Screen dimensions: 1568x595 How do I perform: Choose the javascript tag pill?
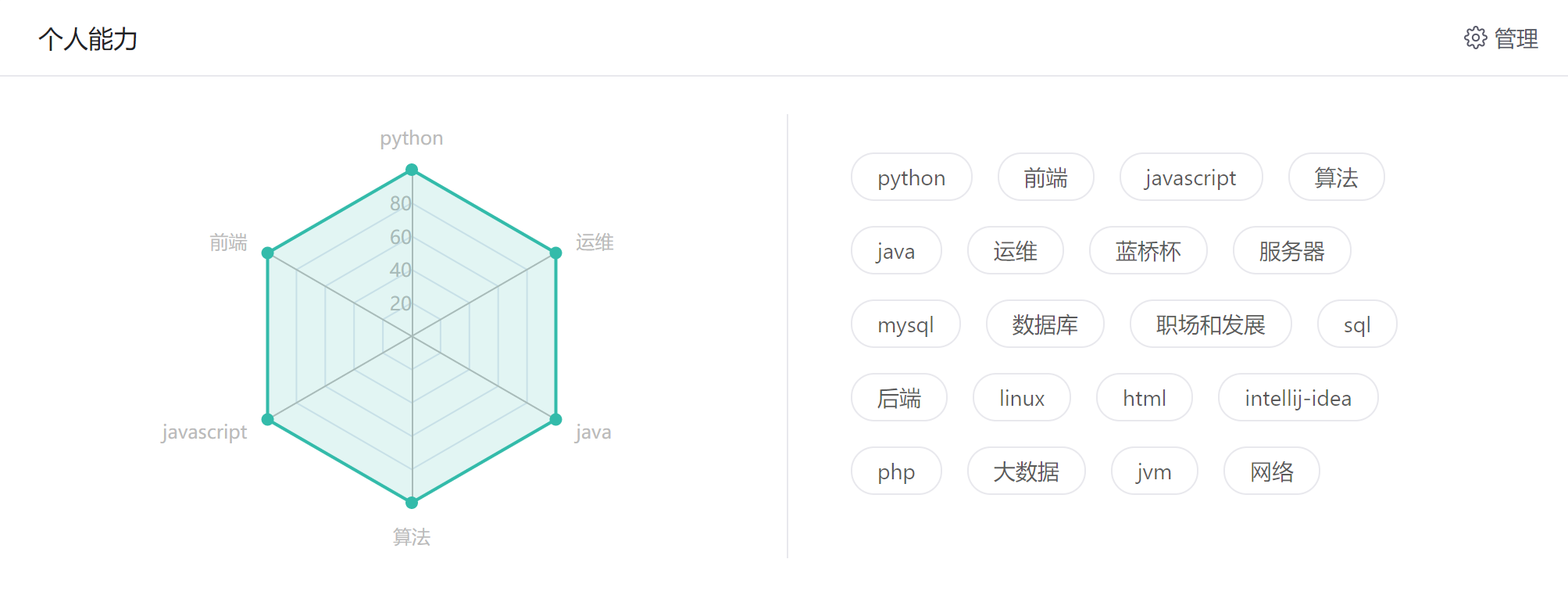1191,177
